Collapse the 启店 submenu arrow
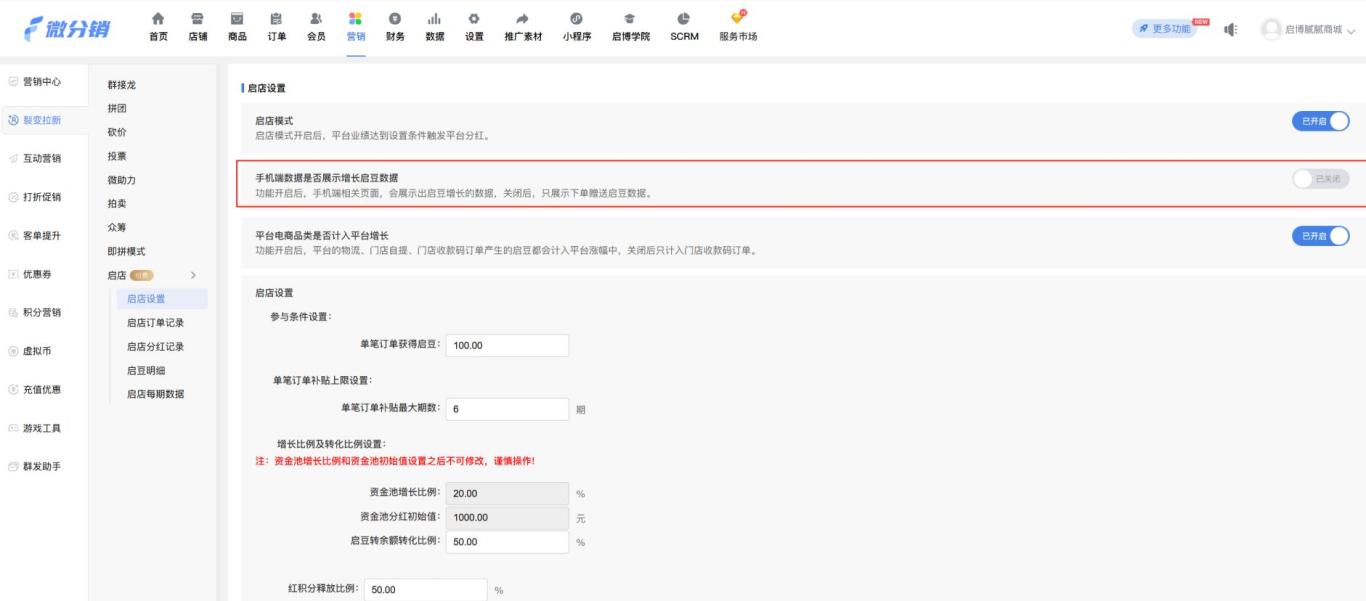Image resolution: width=1366 pixels, height=601 pixels. click(193, 275)
